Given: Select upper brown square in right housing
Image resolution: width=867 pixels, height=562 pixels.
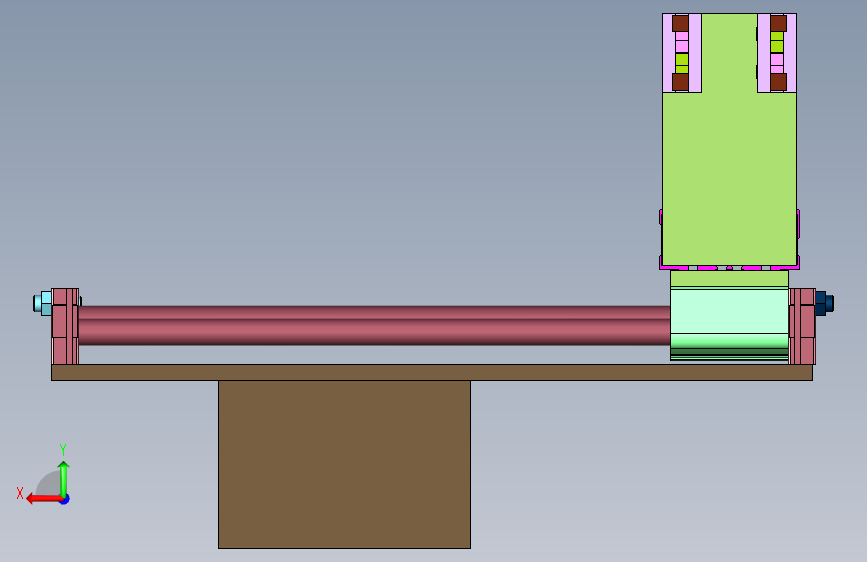Looking at the screenshot, I should point(779,23).
